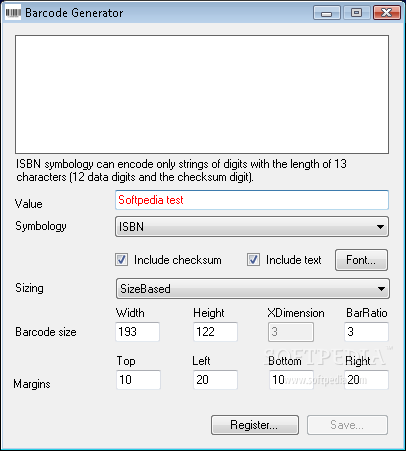This screenshot has width=406, height=451.
Task: Click the Symbology label
Action: (41, 226)
